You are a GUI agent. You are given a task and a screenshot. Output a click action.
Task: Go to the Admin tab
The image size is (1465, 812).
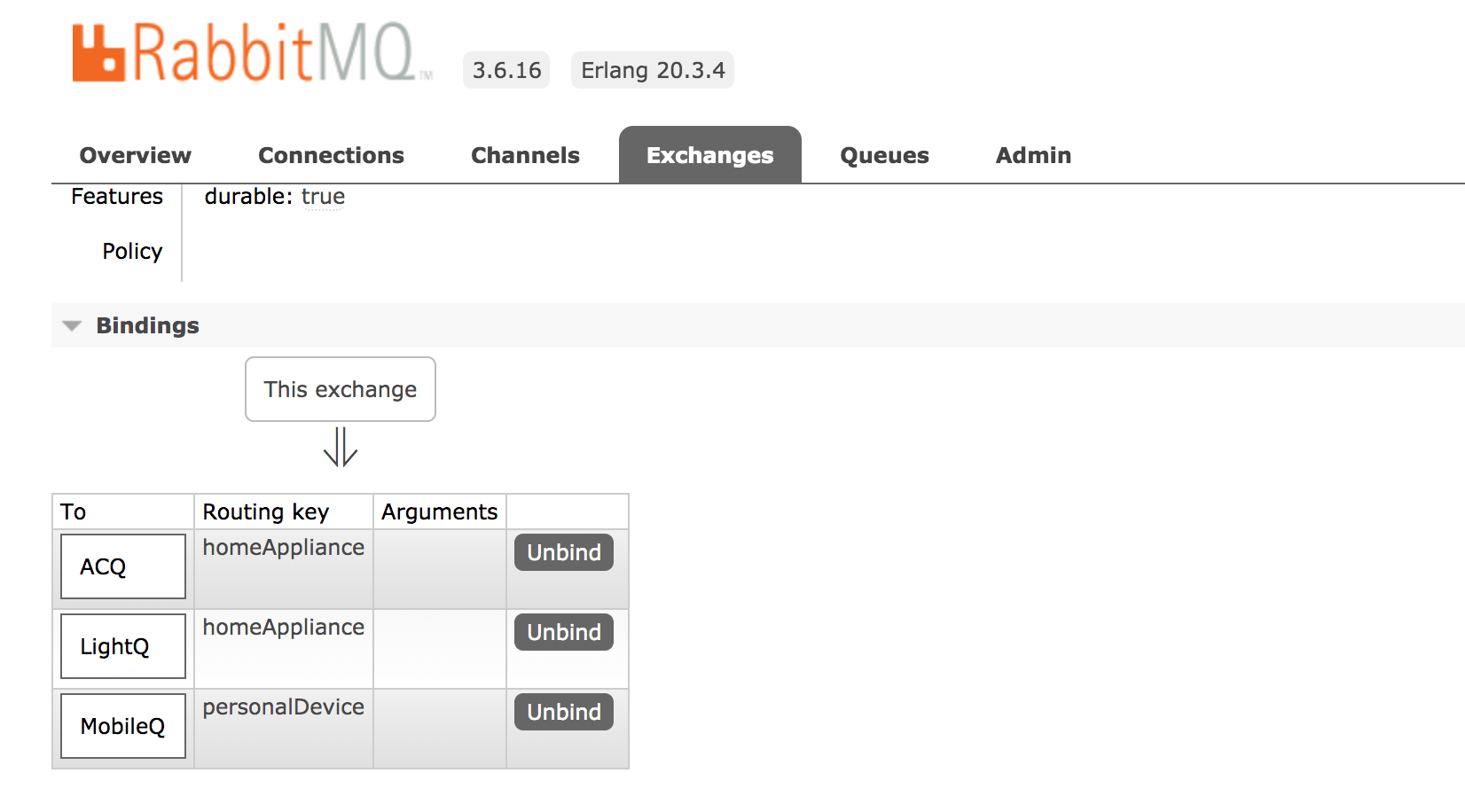1032,155
